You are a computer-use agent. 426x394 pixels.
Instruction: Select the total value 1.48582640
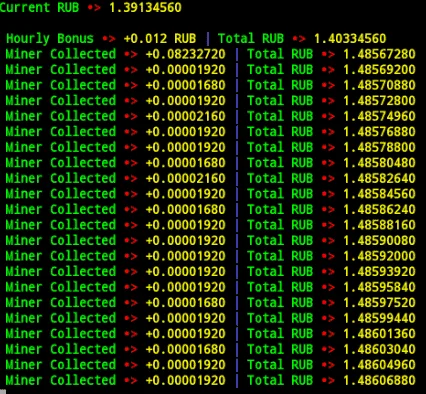379,178
